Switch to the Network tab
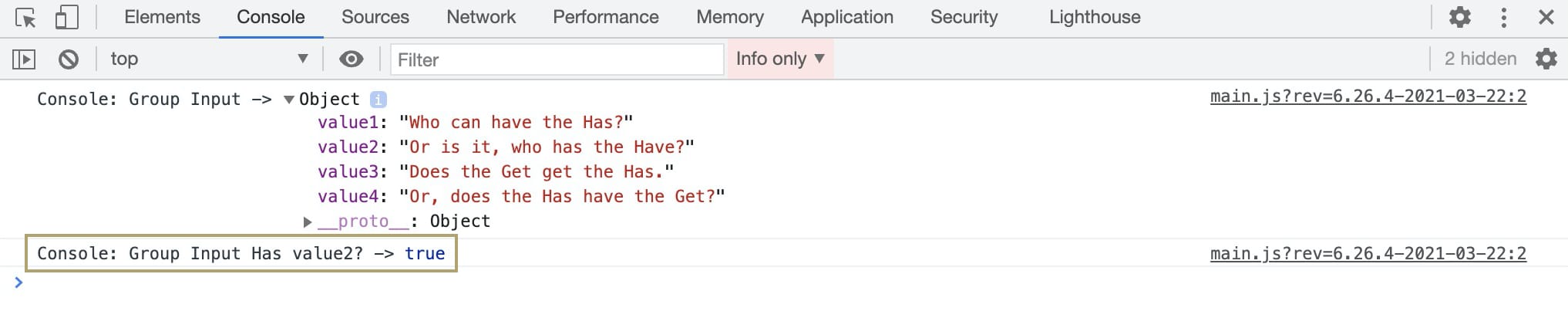Image resolution: width=1568 pixels, height=318 pixels. coord(481,17)
